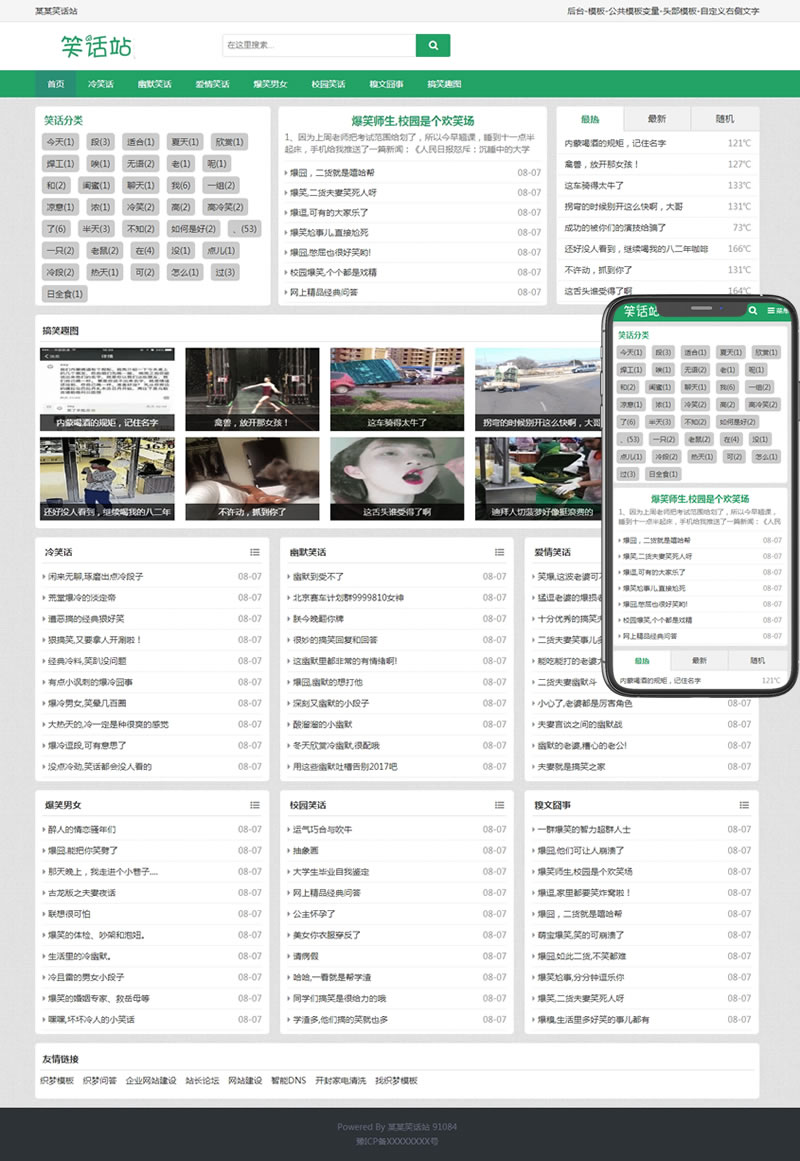
Task: Open list icon in 冷笑话 section header
Action: tap(255, 552)
